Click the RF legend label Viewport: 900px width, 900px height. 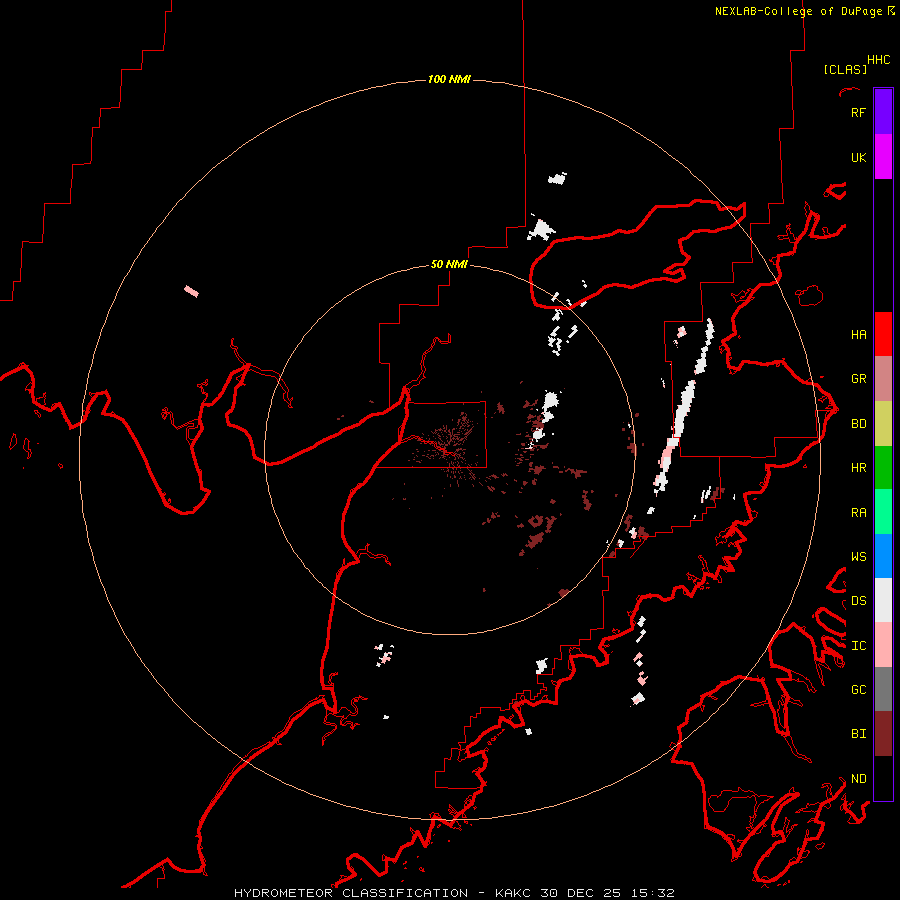point(858,112)
